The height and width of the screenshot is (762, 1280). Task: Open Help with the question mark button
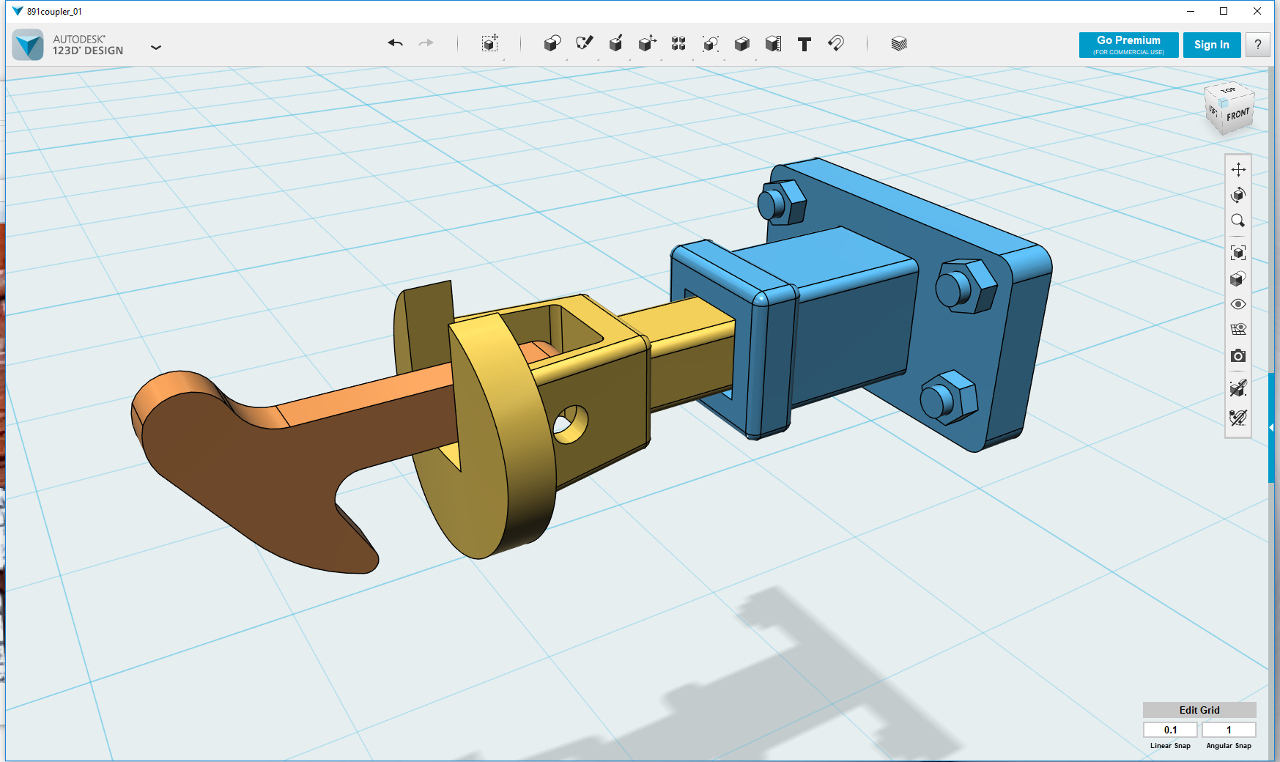1257,45
